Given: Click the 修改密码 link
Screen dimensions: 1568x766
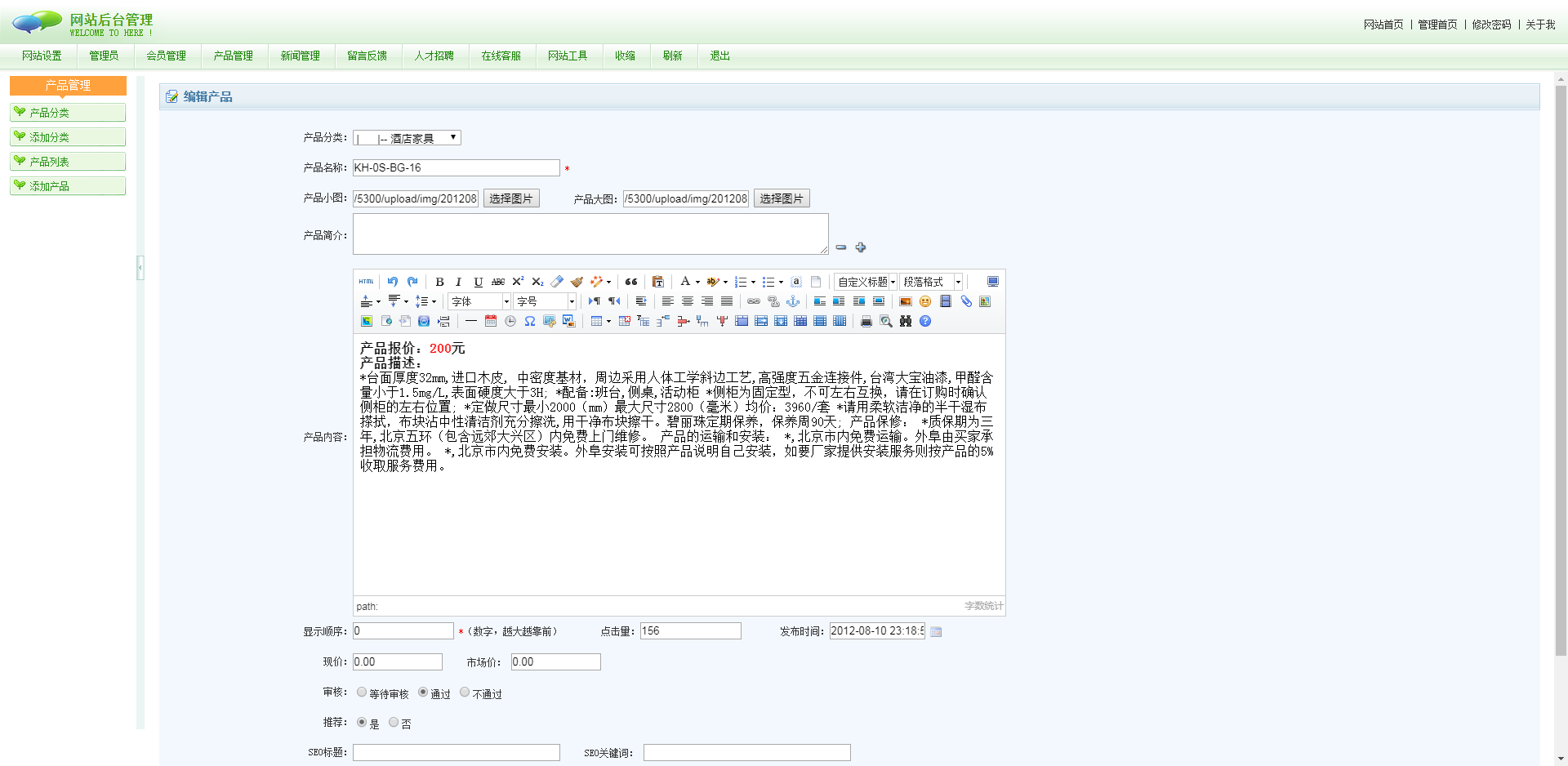Looking at the screenshot, I should (1491, 24).
